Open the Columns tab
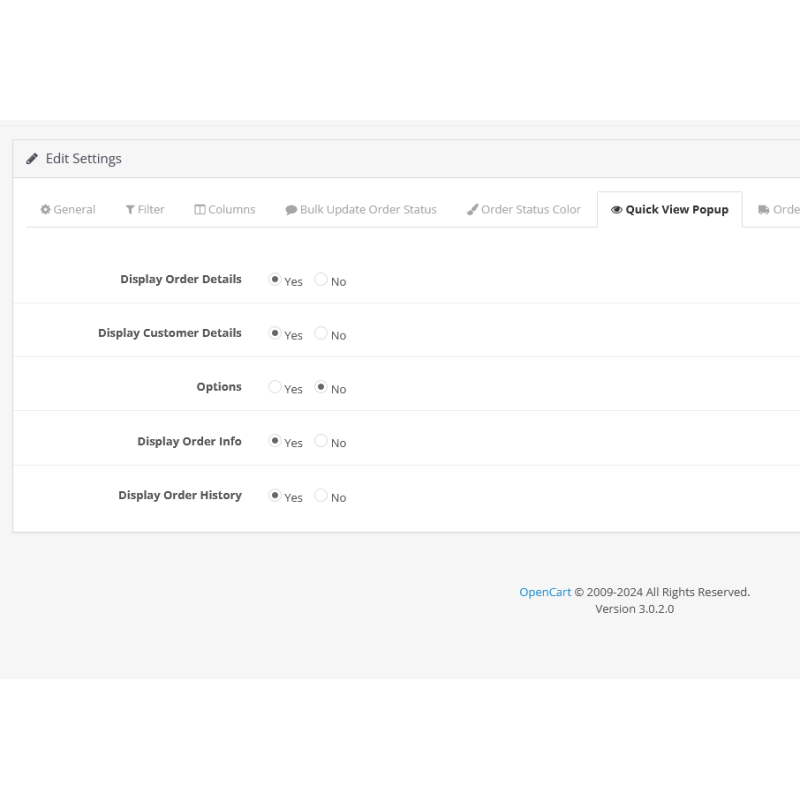Image resolution: width=800 pixels, height=800 pixels. click(226, 209)
